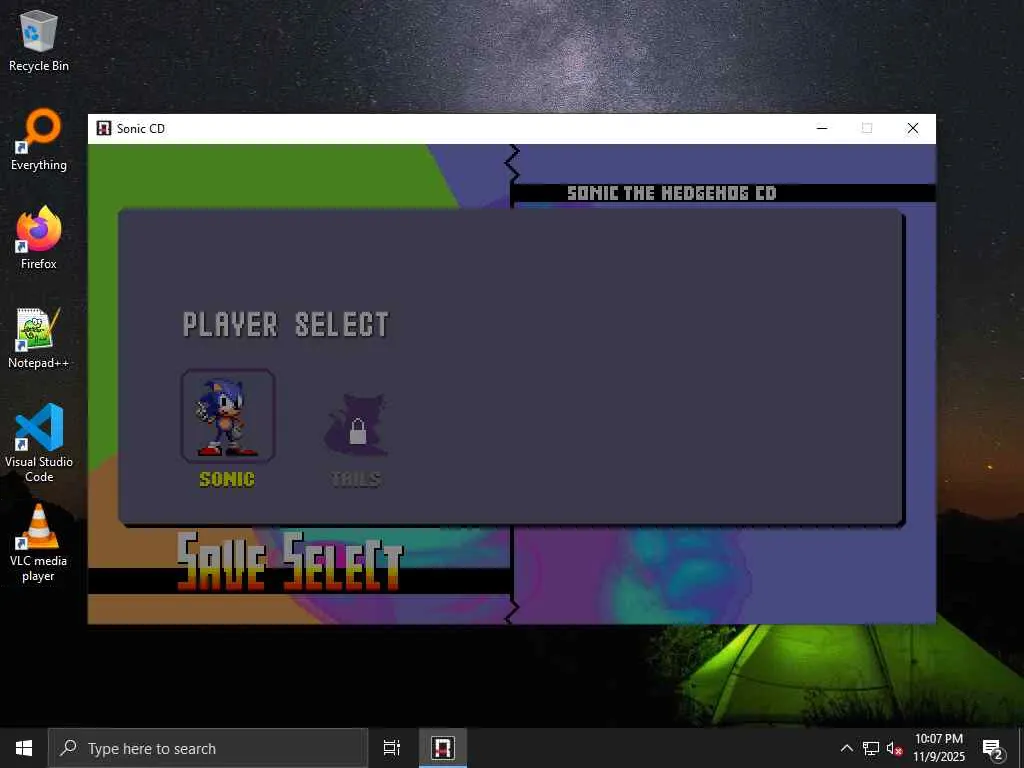Viewport: 1024px width, 768px height.
Task: Open Visual Studio Code desktop shortcut
Action: [x=39, y=443]
